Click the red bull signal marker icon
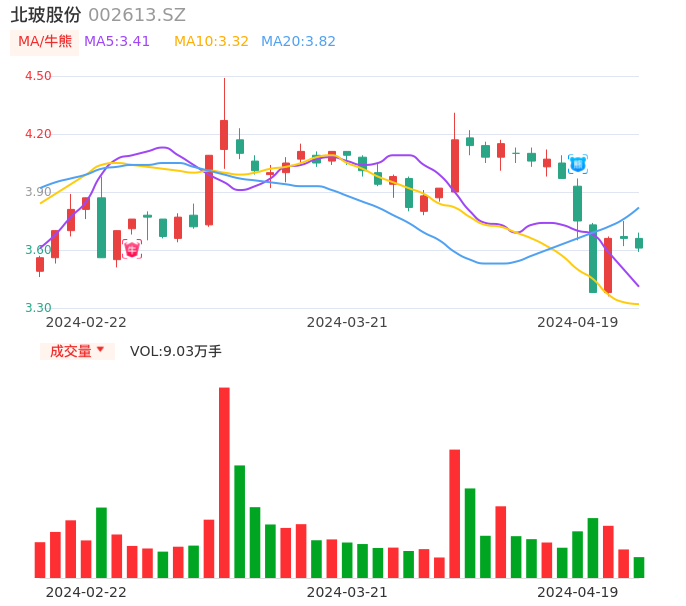This screenshot has height=606, width=686. [131, 249]
